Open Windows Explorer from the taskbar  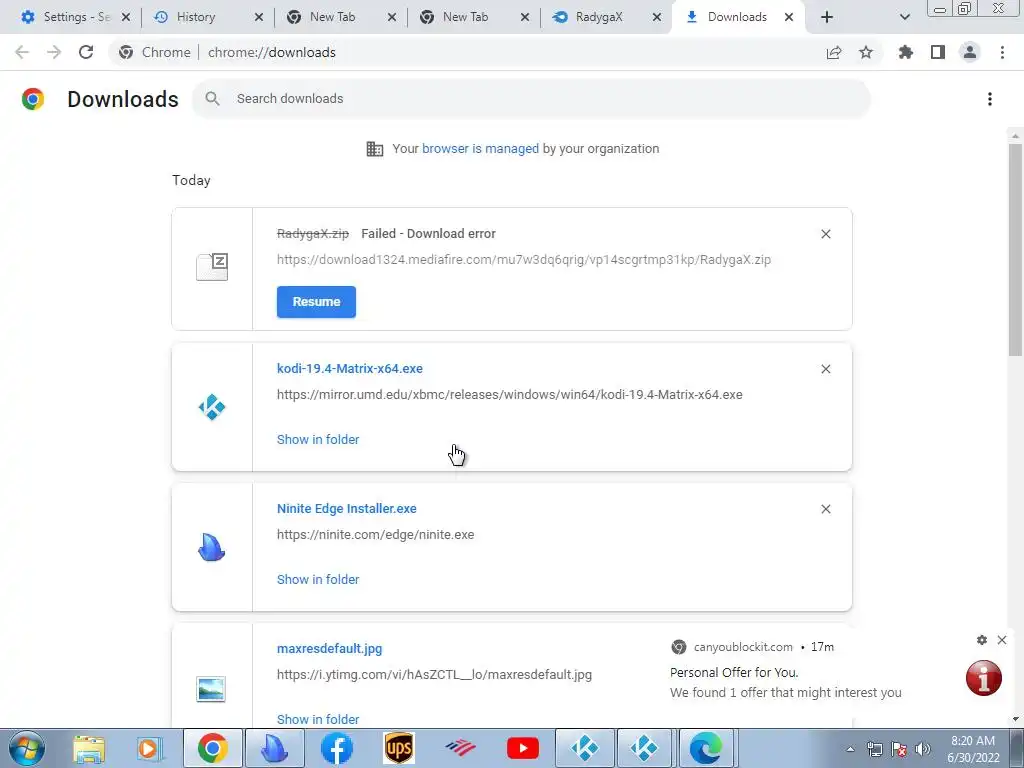click(89, 748)
